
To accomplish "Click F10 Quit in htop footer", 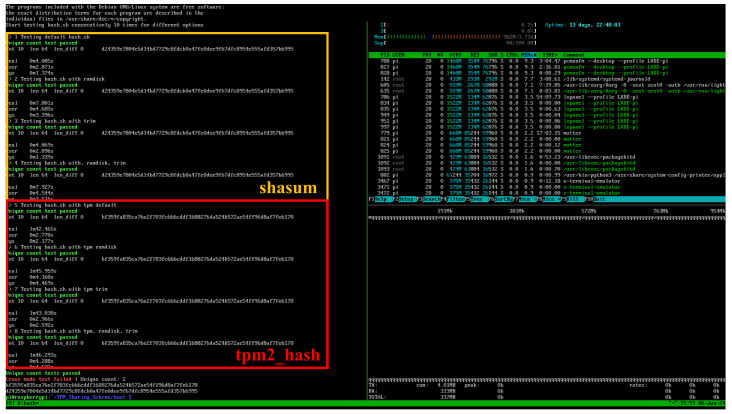I will 598,199.
